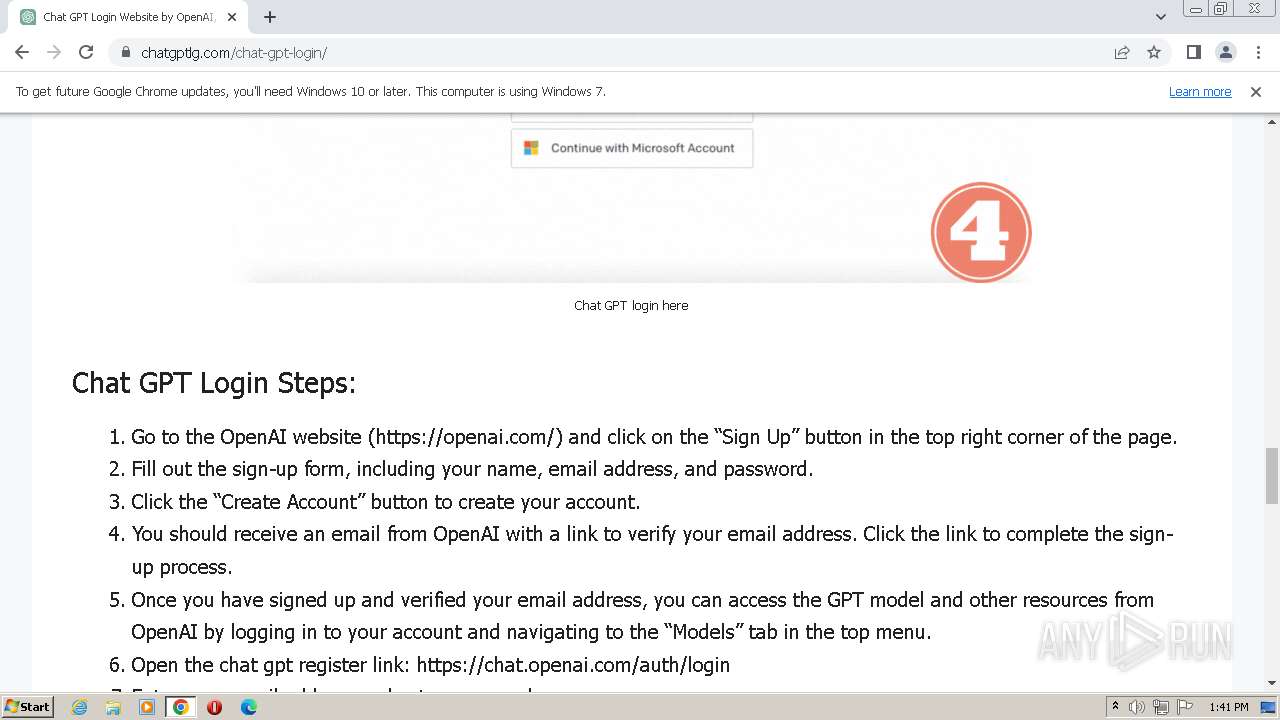Open the Opera taskbar icon
Screen dimensions: 1280x720
[214, 707]
